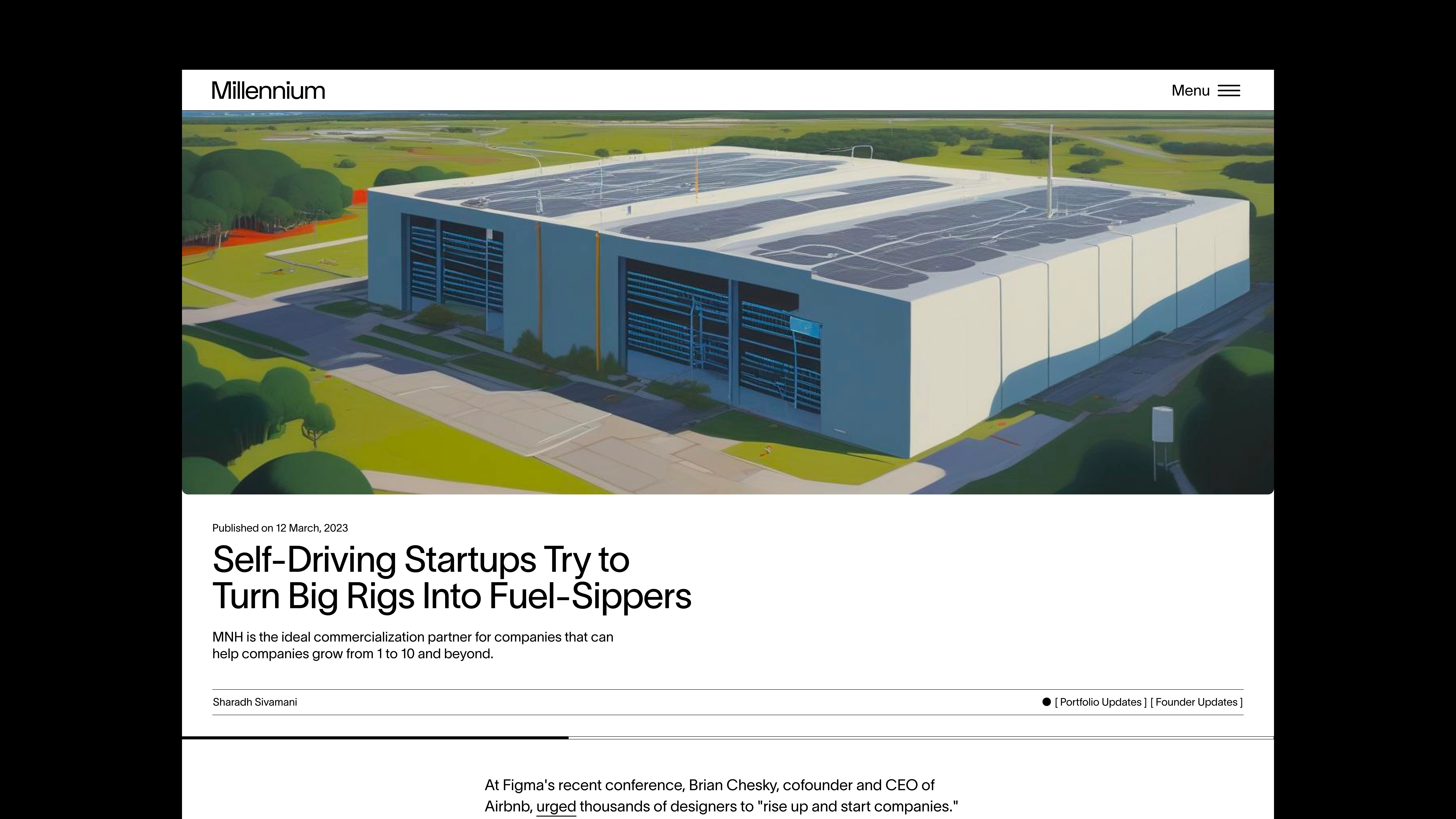This screenshot has width=1456, height=819.
Task: Open the Founder Updates tag
Action: 1197,702
